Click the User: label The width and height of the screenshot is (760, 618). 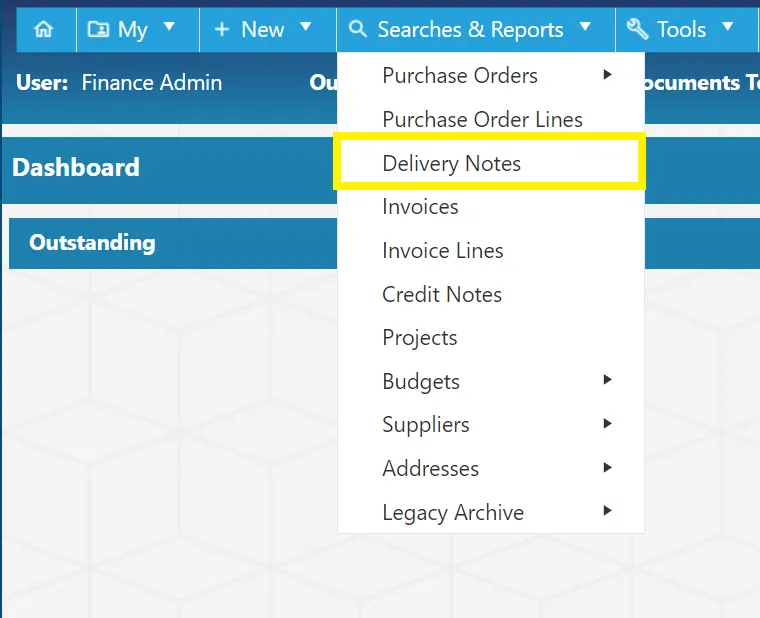[42, 82]
